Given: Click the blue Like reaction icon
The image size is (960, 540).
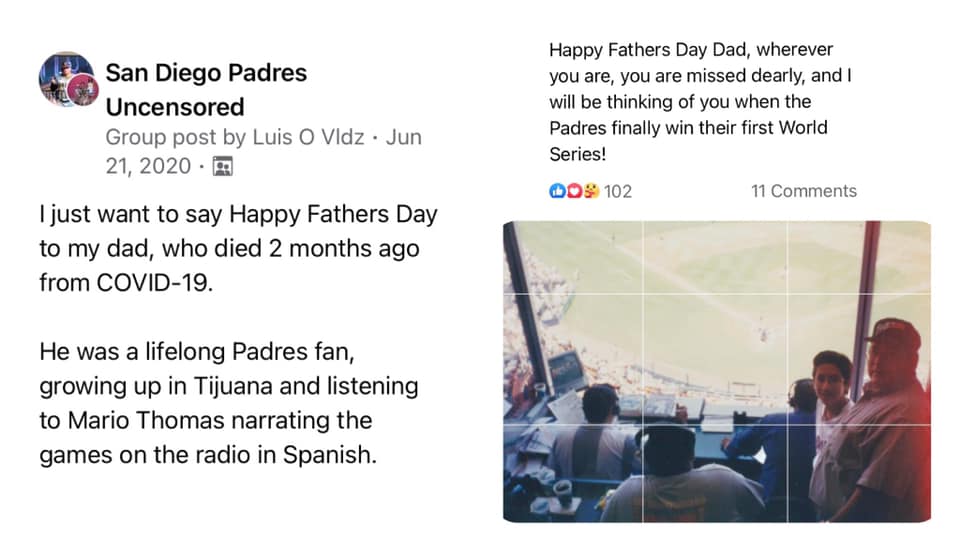Looking at the screenshot, I should tap(557, 191).
